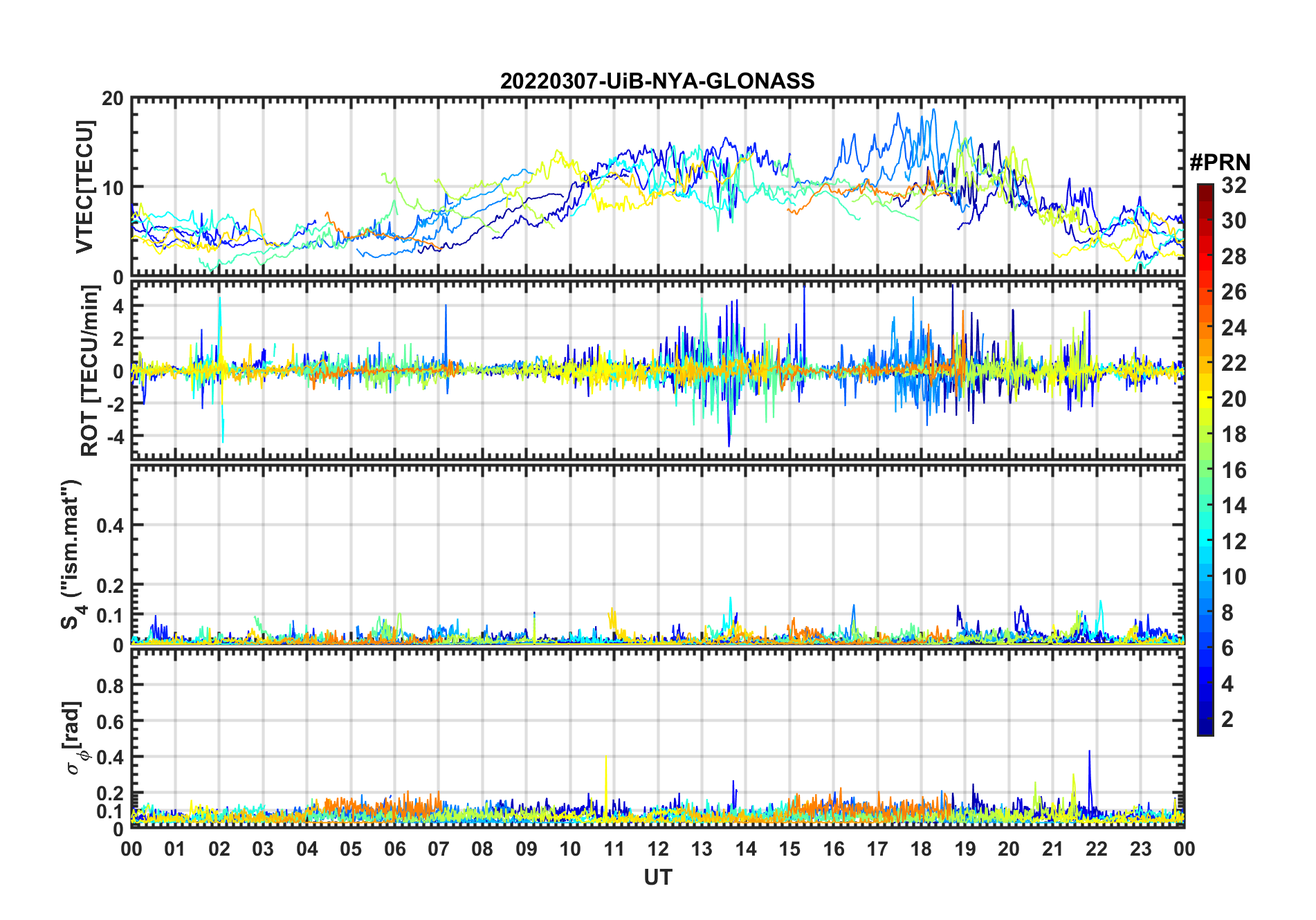Image resolution: width=1316 pixels, height=920 pixels.
Task: Click the dark blue colorbar region near 2
Action: tap(1205, 719)
